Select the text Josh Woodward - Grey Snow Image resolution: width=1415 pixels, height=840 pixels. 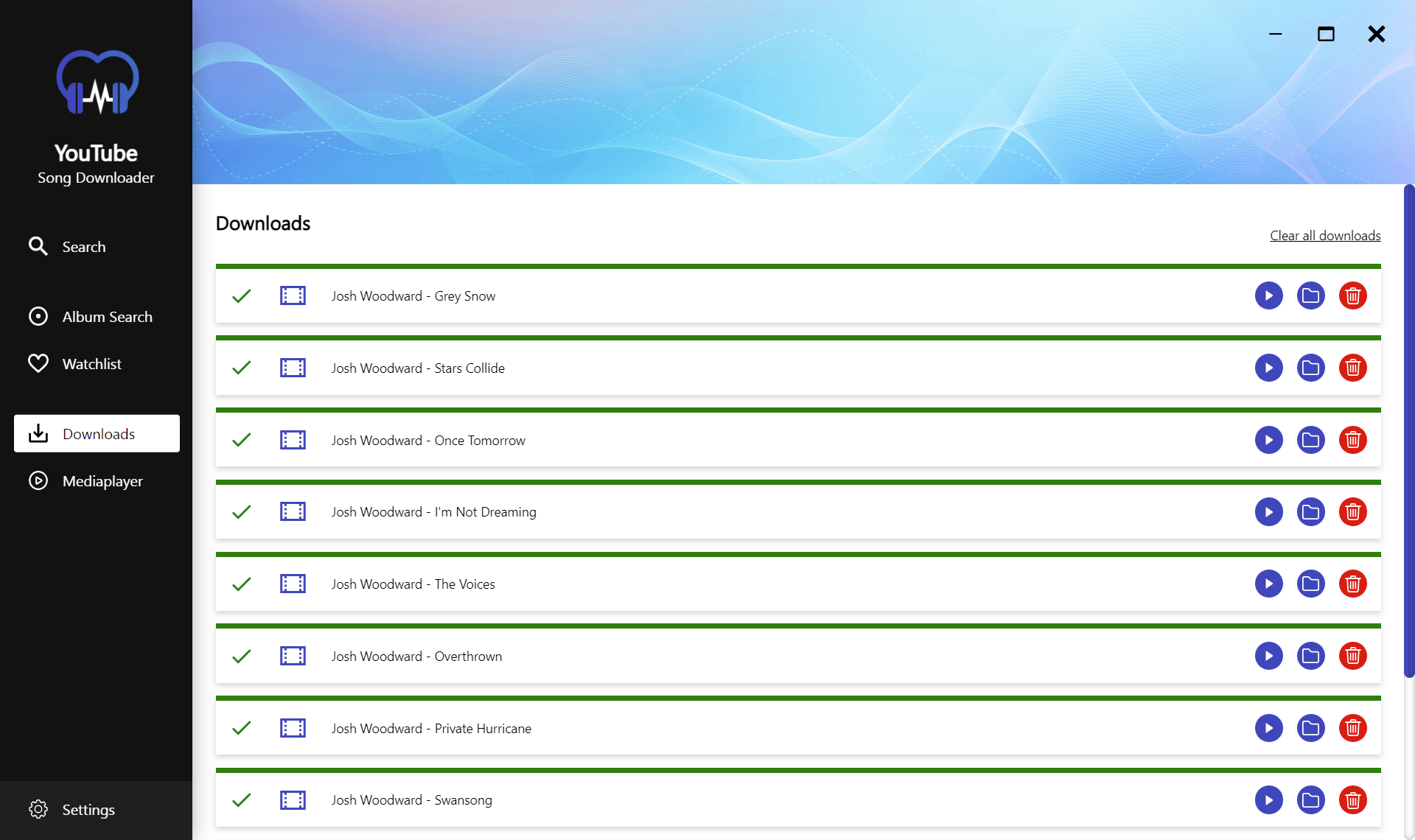pos(413,296)
